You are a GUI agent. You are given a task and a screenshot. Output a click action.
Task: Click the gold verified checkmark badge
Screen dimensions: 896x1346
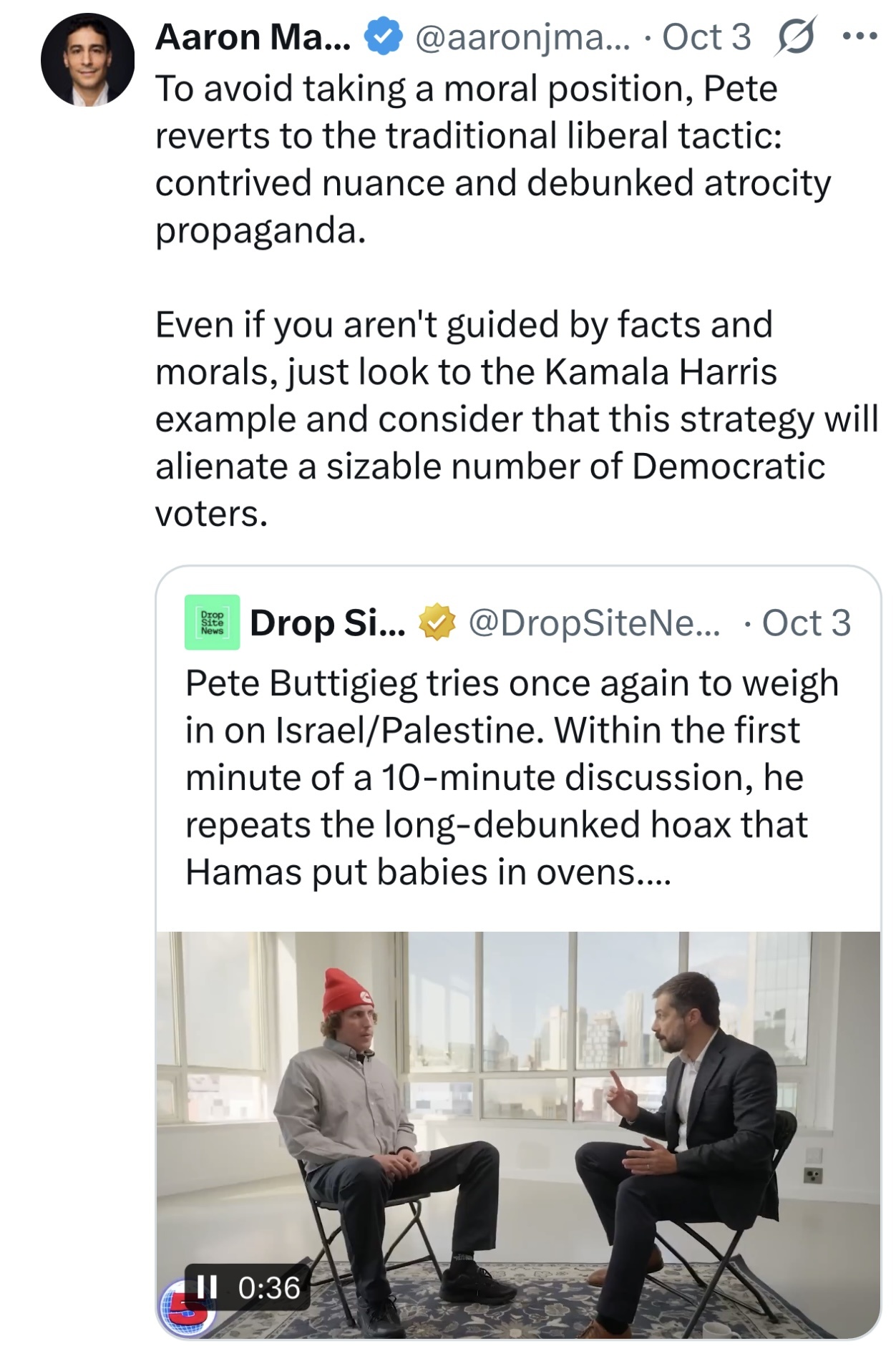pos(437,622)
